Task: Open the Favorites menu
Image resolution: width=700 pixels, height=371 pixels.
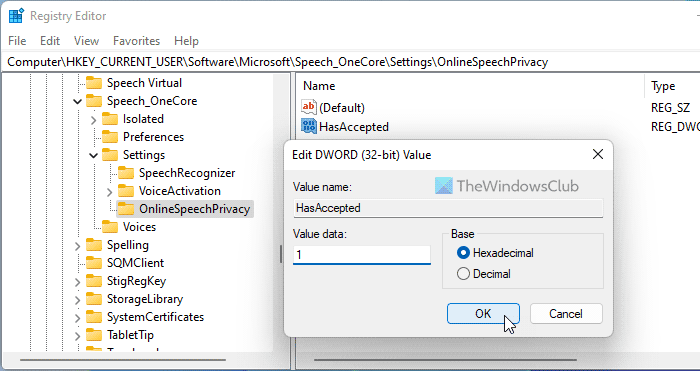Action: (136, 41)
